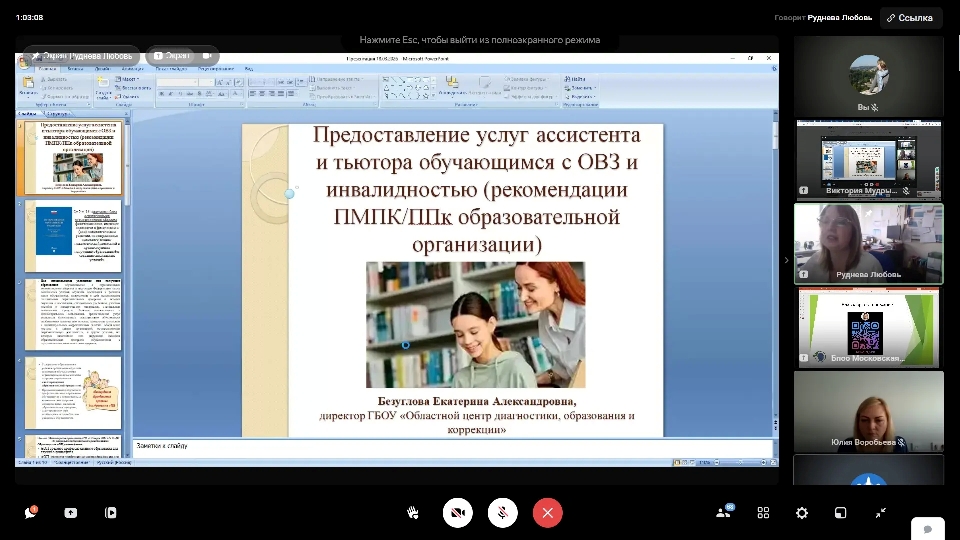
Task: Open the speech bubble popup at bottom-right corner
Action: coord(927,529)
